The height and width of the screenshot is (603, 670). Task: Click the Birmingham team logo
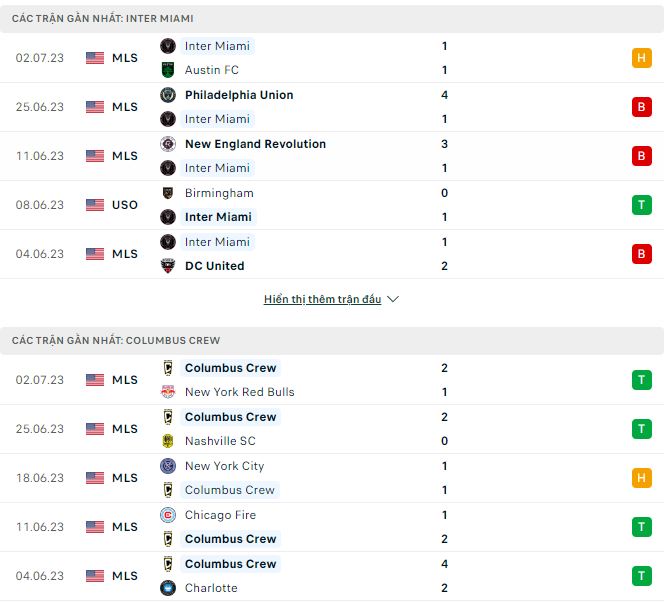click(168, 193)
